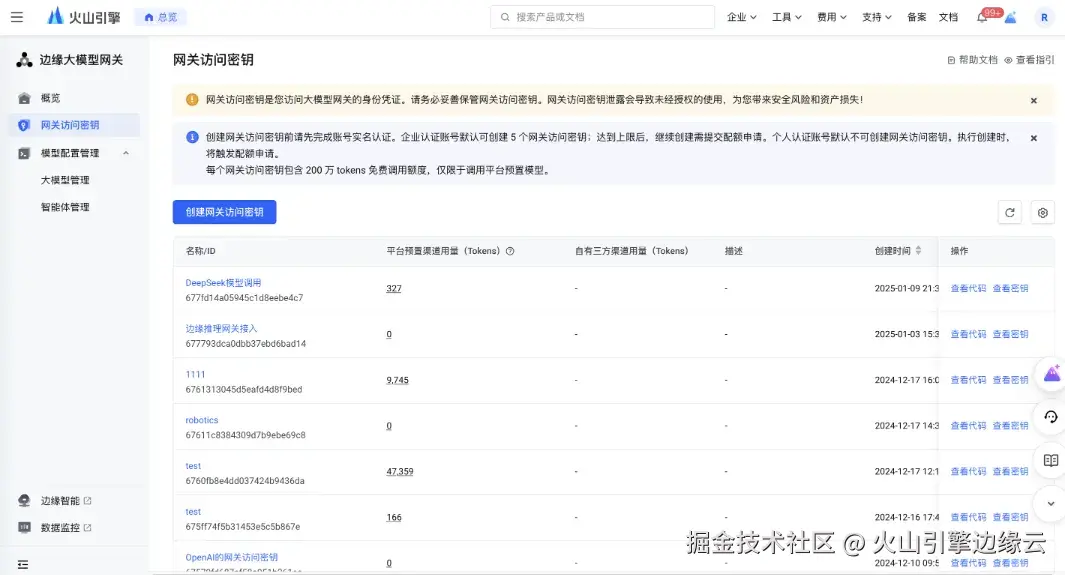Click 查看指引 view guide link

(1030, 60)
